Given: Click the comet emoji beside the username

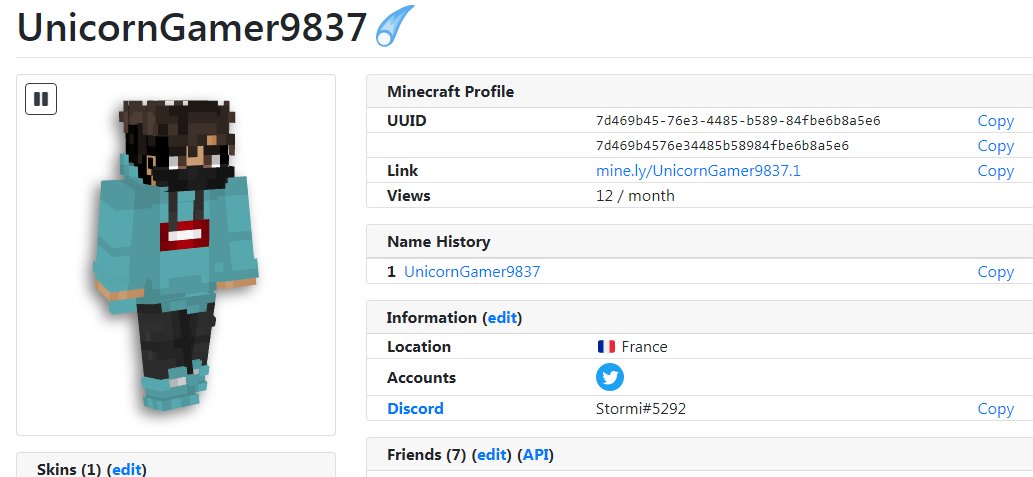Looking at the screenshot, I should click(395, 26).
